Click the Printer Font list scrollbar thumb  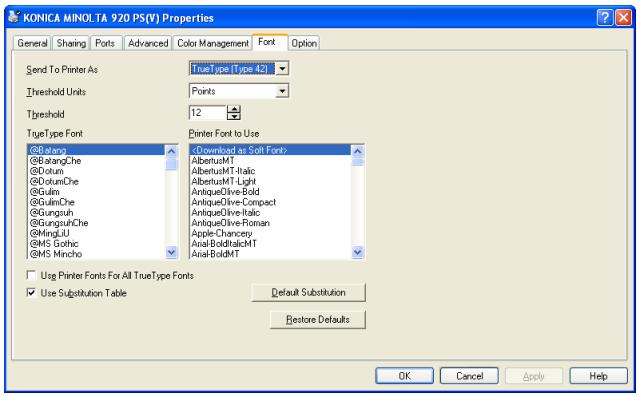tap(358, 162)
